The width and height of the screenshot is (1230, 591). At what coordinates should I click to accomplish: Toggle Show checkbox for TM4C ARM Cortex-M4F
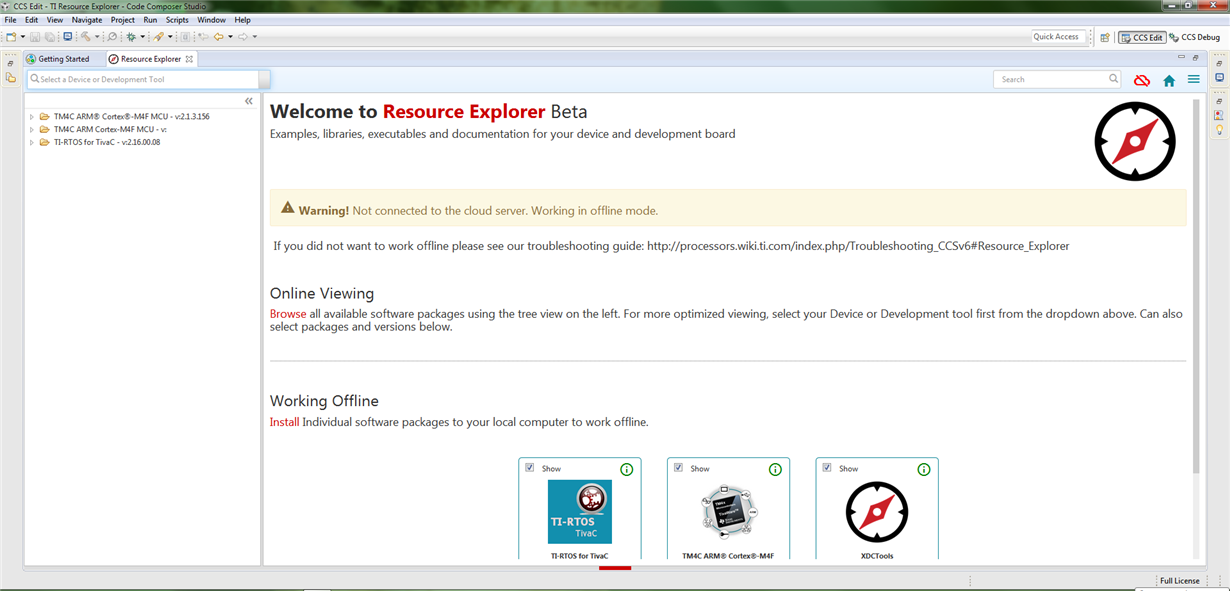(x=678, y=467)
